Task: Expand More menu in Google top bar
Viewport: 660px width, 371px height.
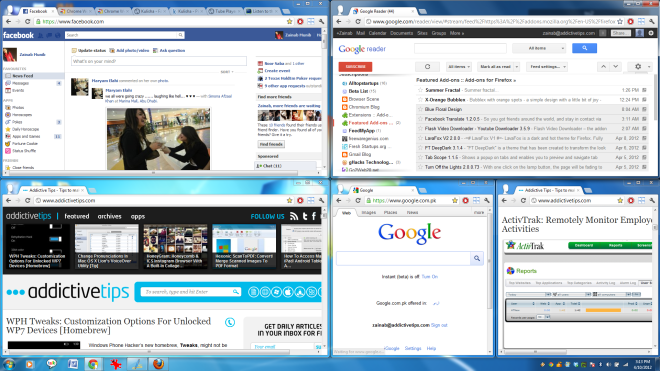Action: [457, 33]
